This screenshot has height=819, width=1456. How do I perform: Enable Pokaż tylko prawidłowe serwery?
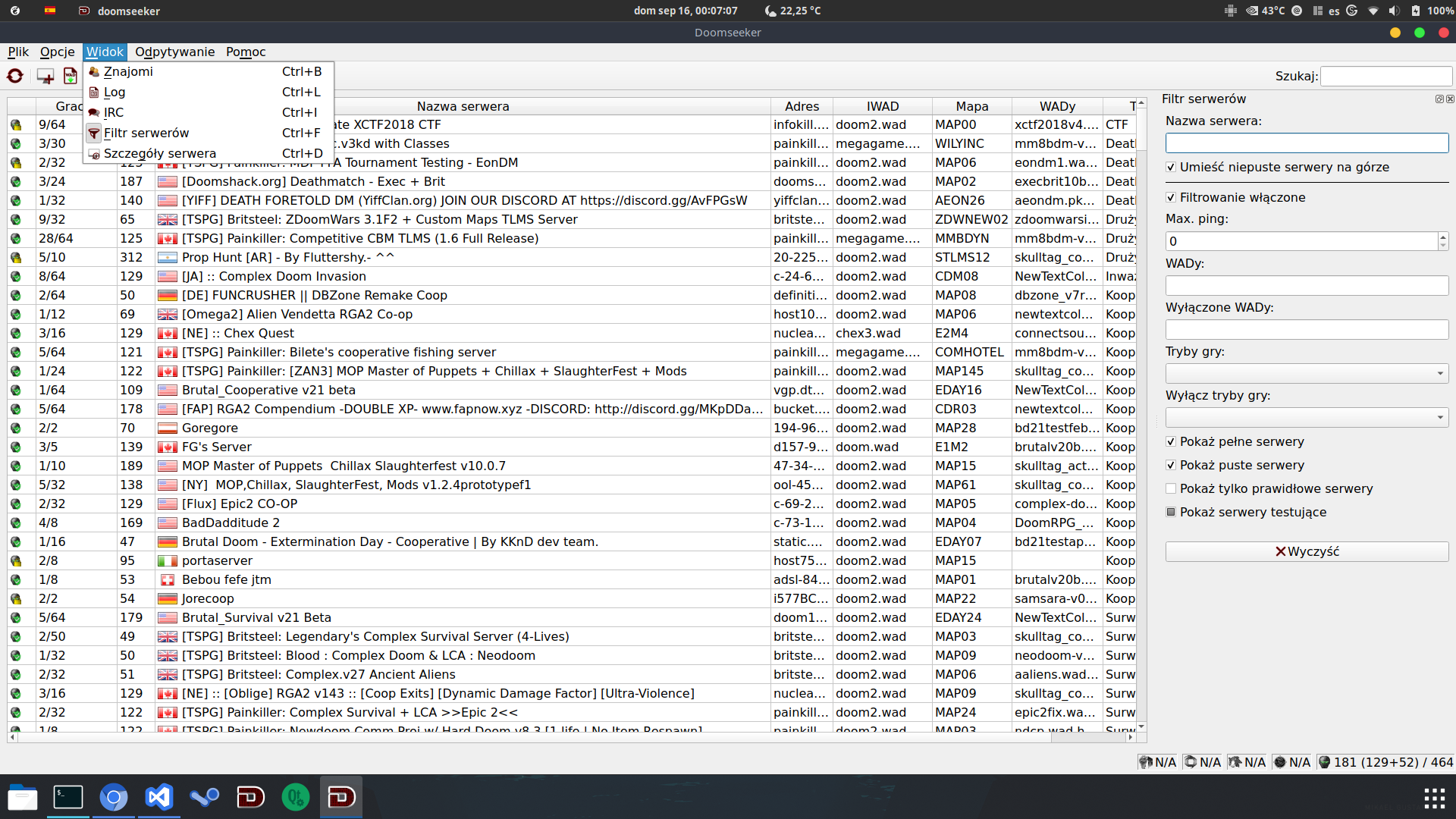[x=1171, y=488]
